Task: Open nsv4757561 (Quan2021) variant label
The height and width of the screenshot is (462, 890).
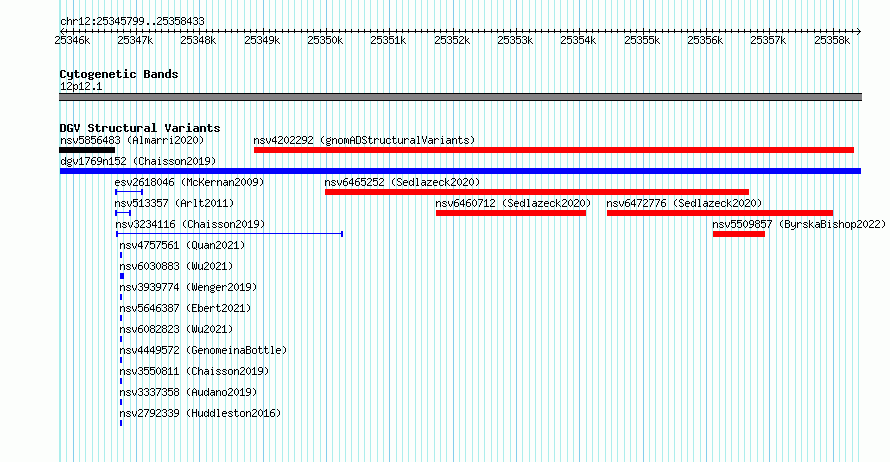Action: tap(182, 245)
